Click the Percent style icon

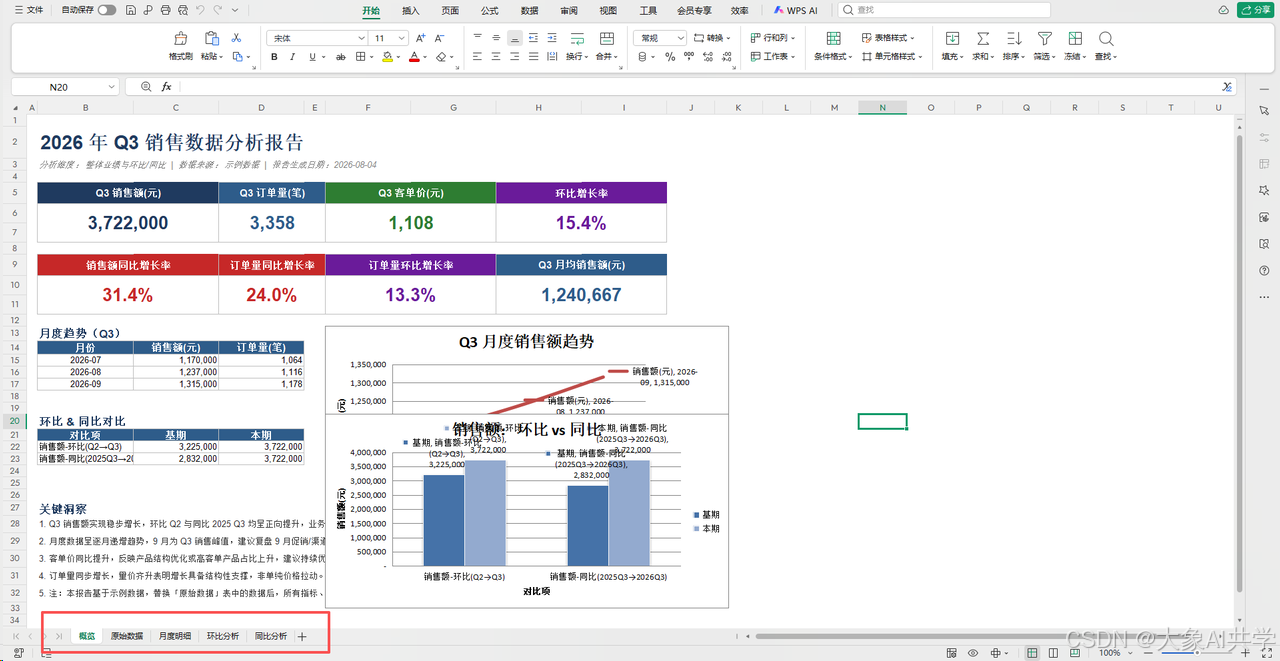[x=670, y=57]
